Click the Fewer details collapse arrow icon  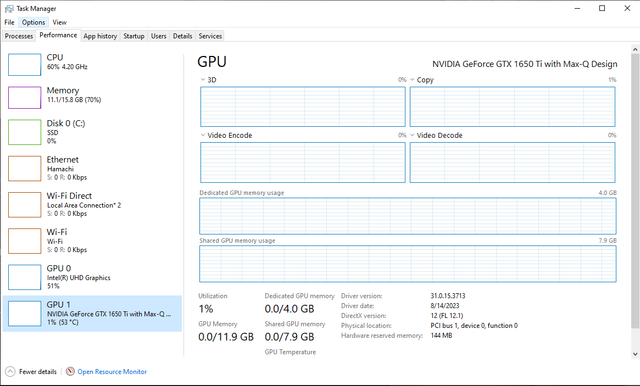[x=10, y=371]
